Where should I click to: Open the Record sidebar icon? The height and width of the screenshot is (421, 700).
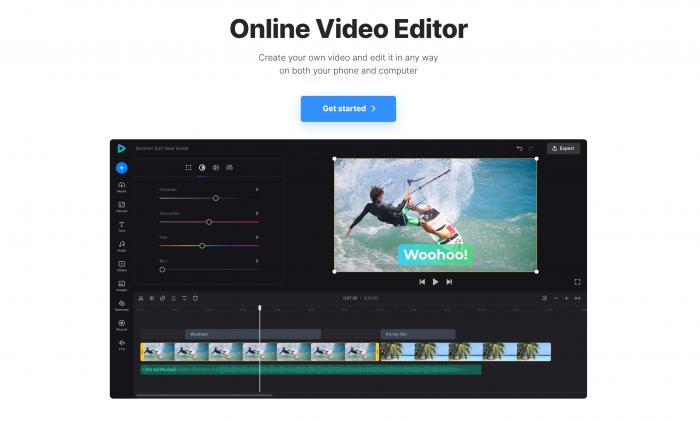click(121, 325)
